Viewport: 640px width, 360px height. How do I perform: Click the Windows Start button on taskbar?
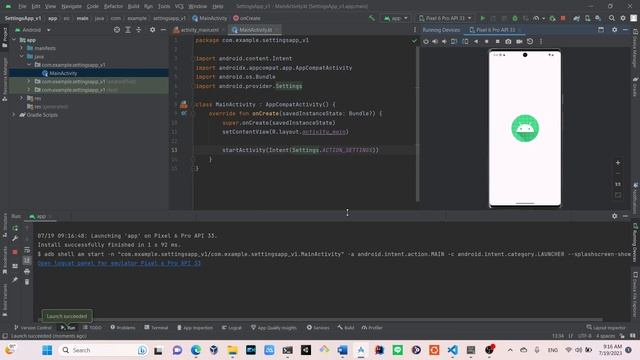47,350
